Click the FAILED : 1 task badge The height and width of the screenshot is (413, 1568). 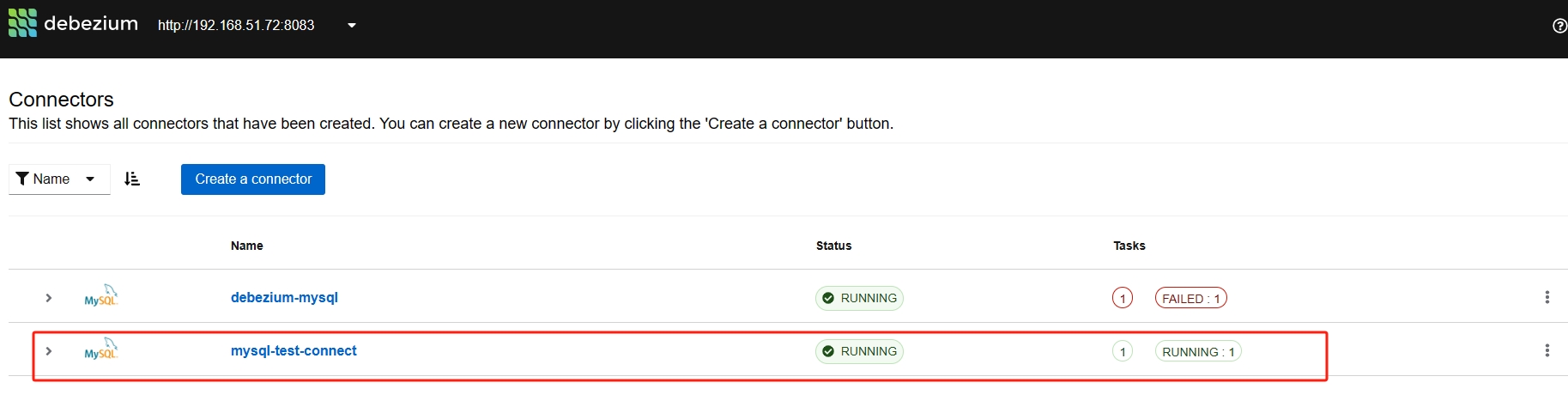(x=1190, y=298)
